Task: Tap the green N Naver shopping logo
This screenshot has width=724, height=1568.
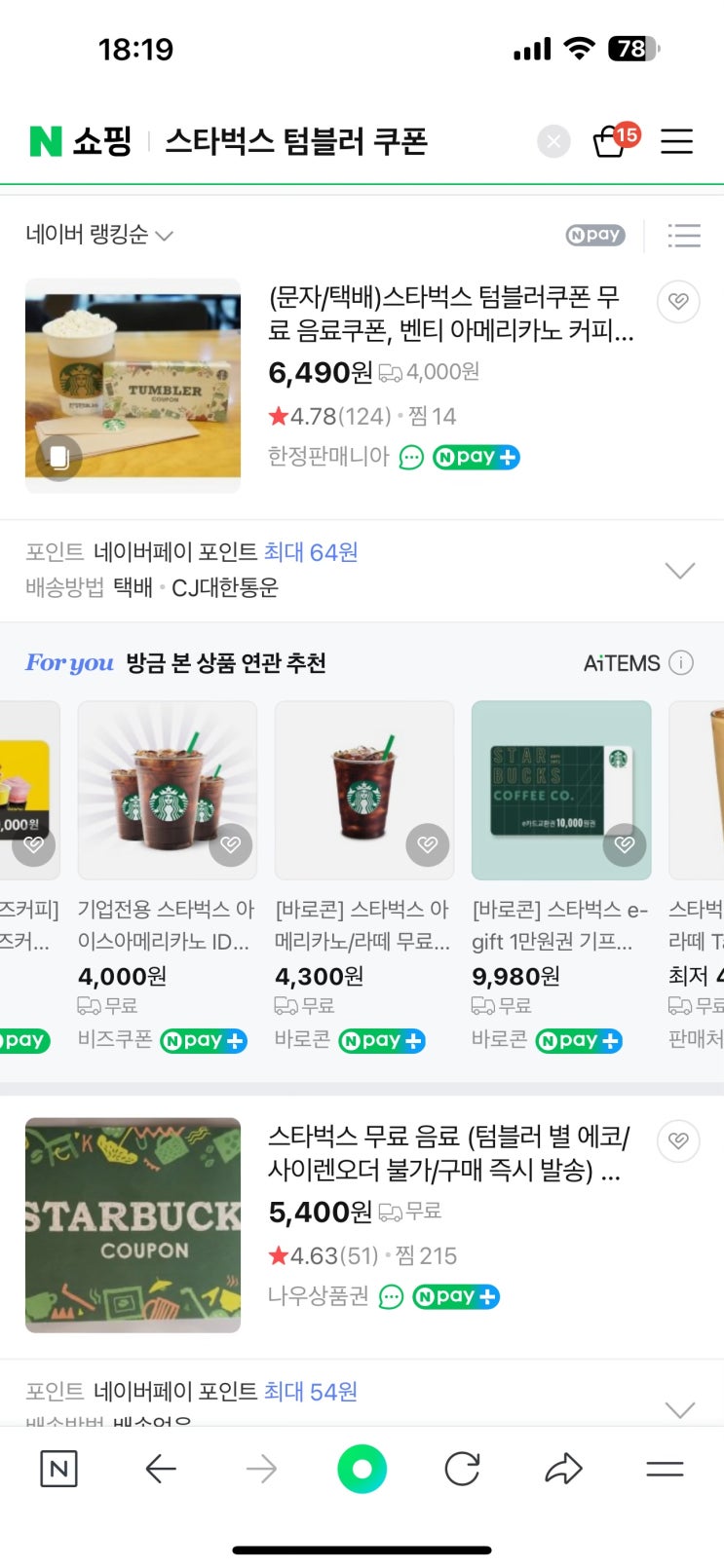Action: click(46, 141)
